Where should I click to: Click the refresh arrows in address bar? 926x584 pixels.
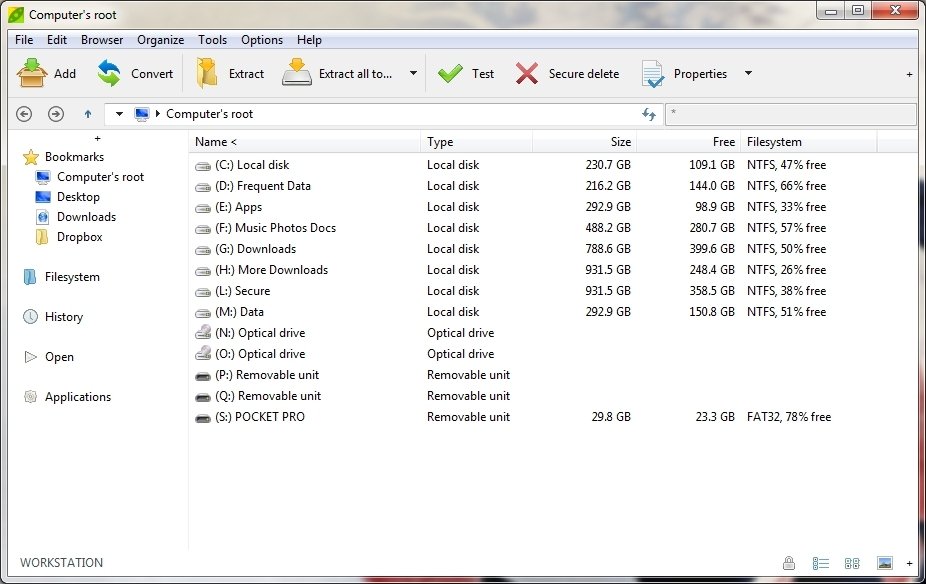[x=649, y=114]
